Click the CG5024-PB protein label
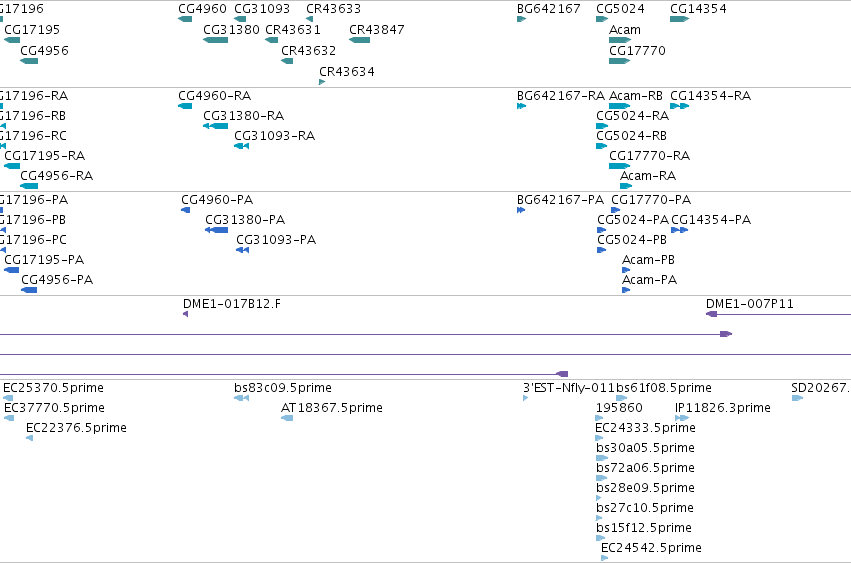The width and height of the screenshot is (851, 563). click(x=632, y=240)
